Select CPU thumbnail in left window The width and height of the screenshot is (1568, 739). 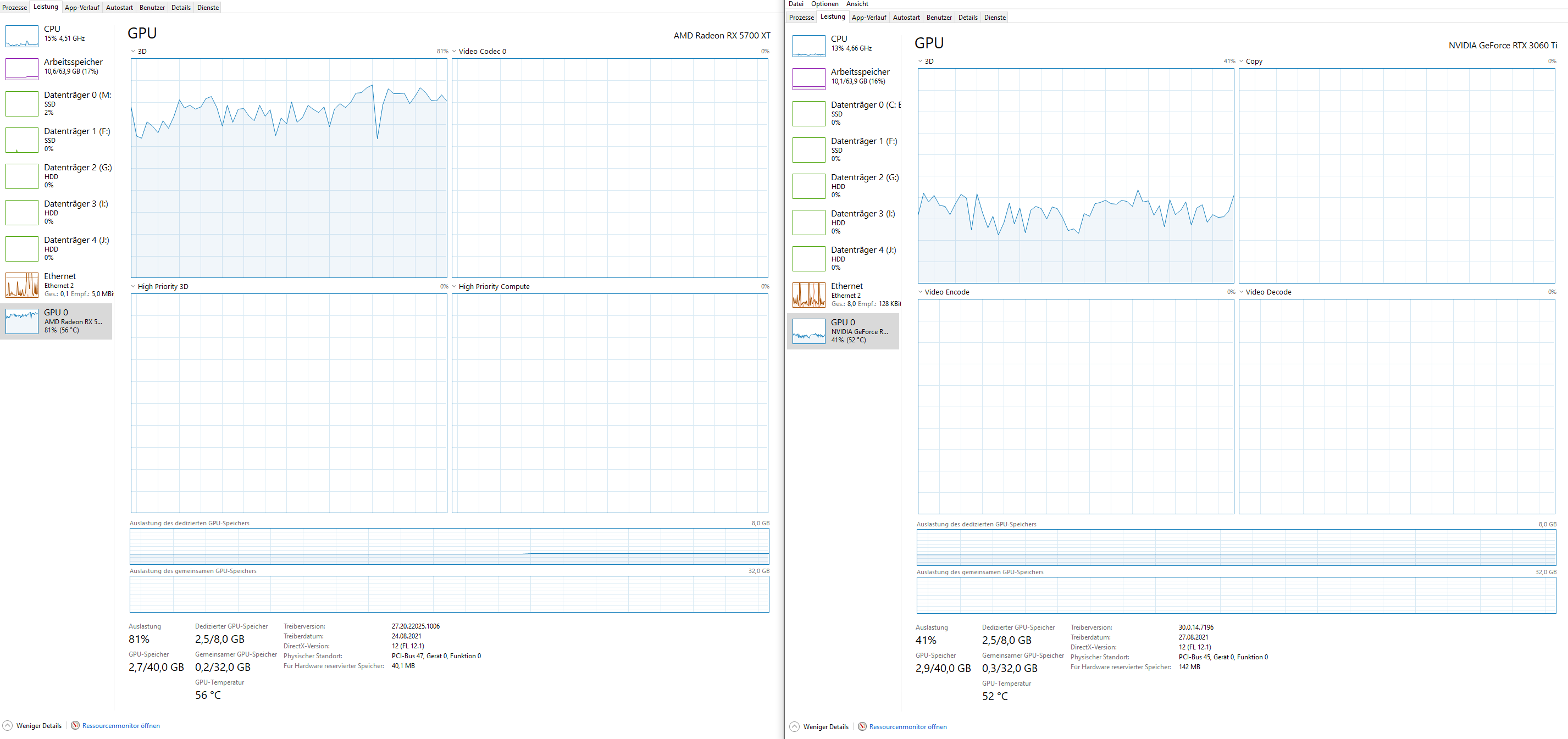tap(22, 36)
